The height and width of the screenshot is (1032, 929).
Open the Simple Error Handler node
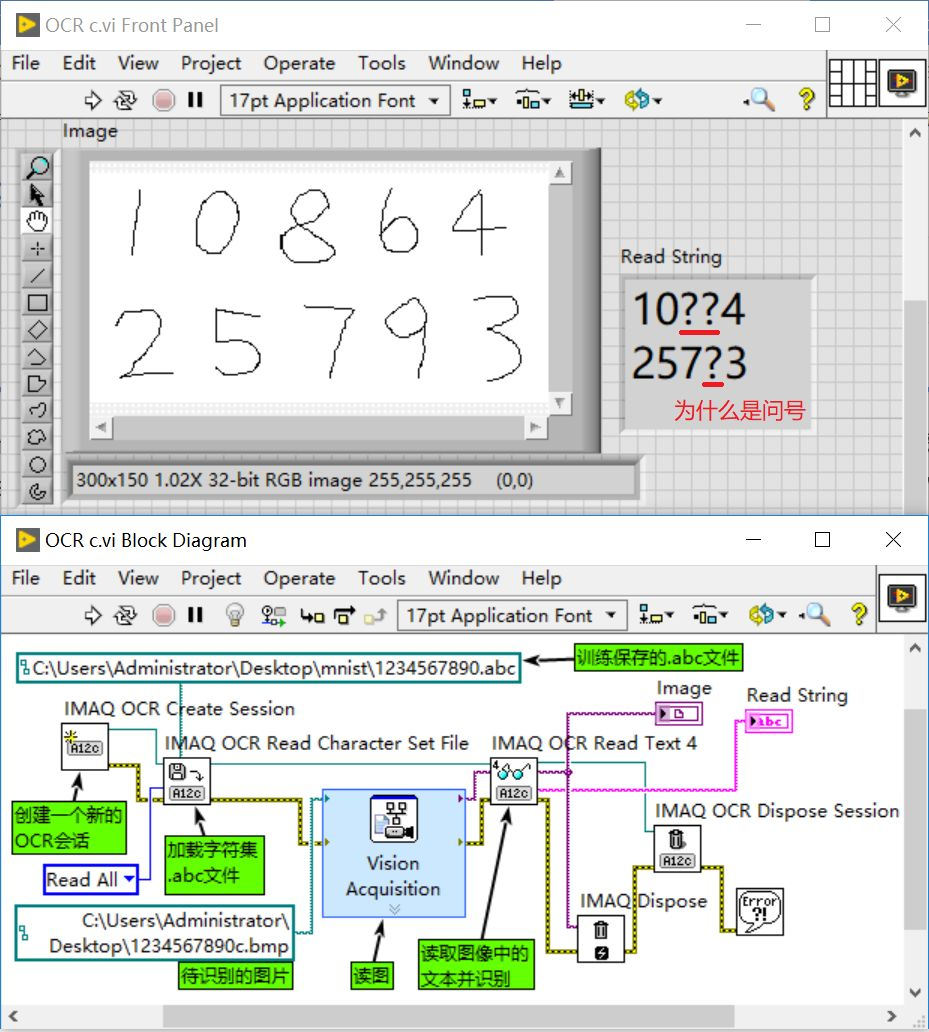click(761, 910)
